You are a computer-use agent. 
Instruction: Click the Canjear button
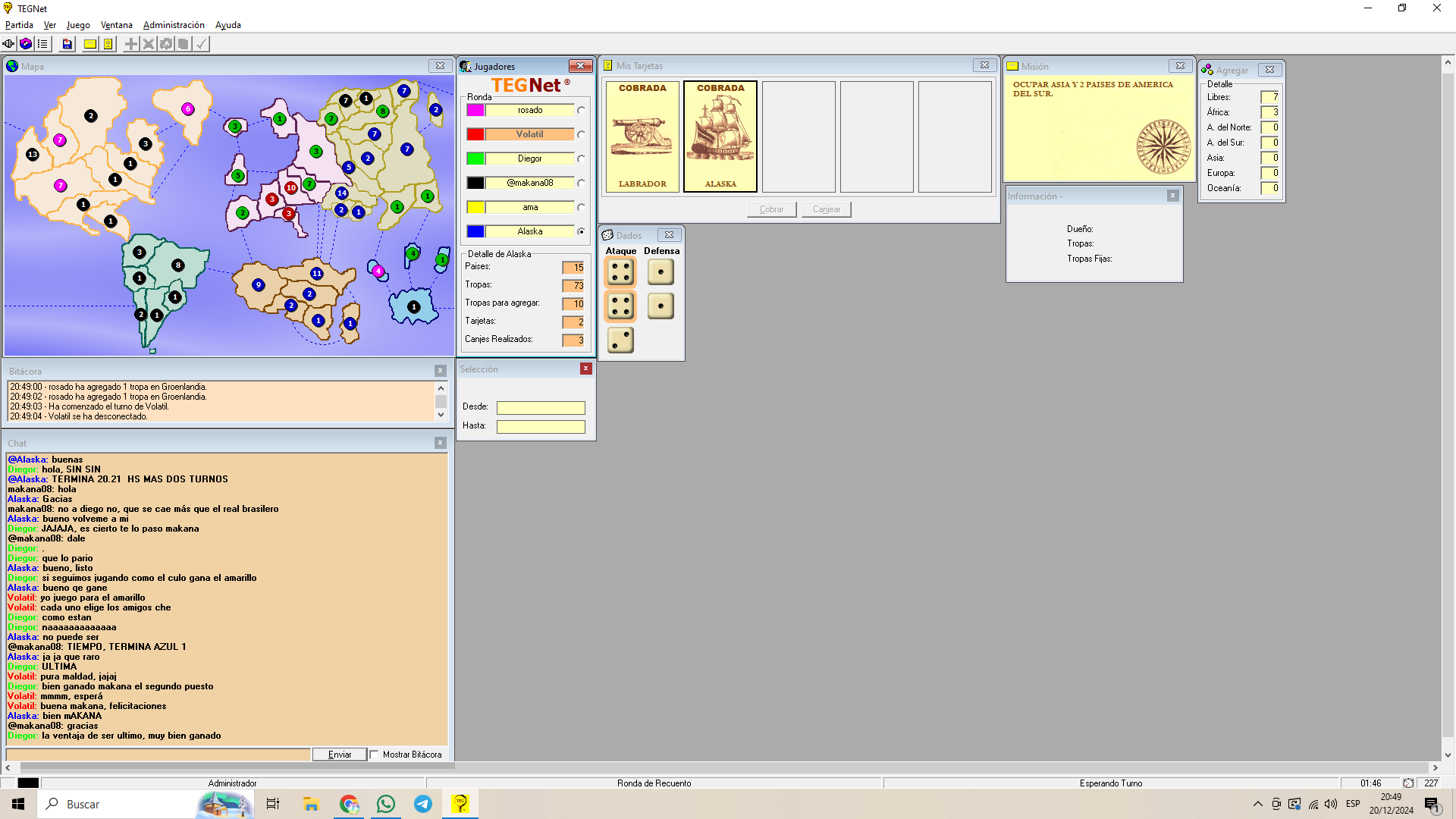point(827,209)
